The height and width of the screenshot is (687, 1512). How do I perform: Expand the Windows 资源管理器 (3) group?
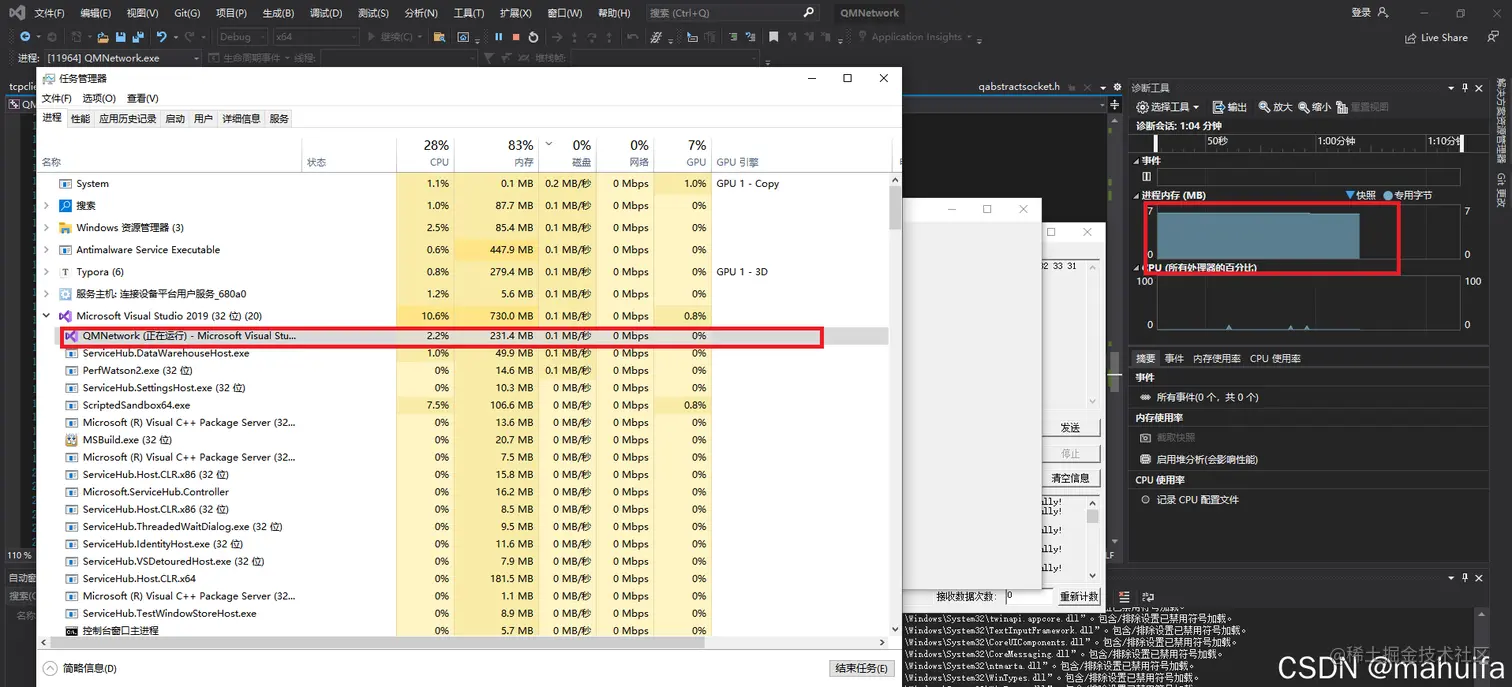pos(46,228)
